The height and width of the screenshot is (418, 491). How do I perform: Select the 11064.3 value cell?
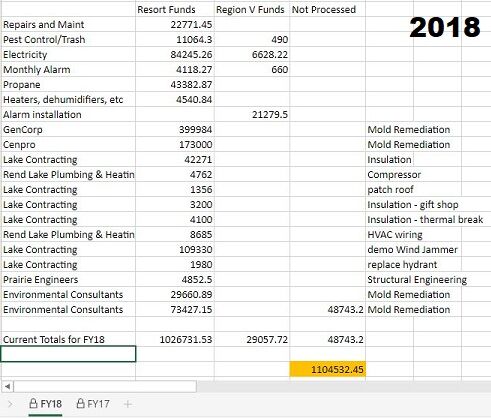click(x=175, y=39)
